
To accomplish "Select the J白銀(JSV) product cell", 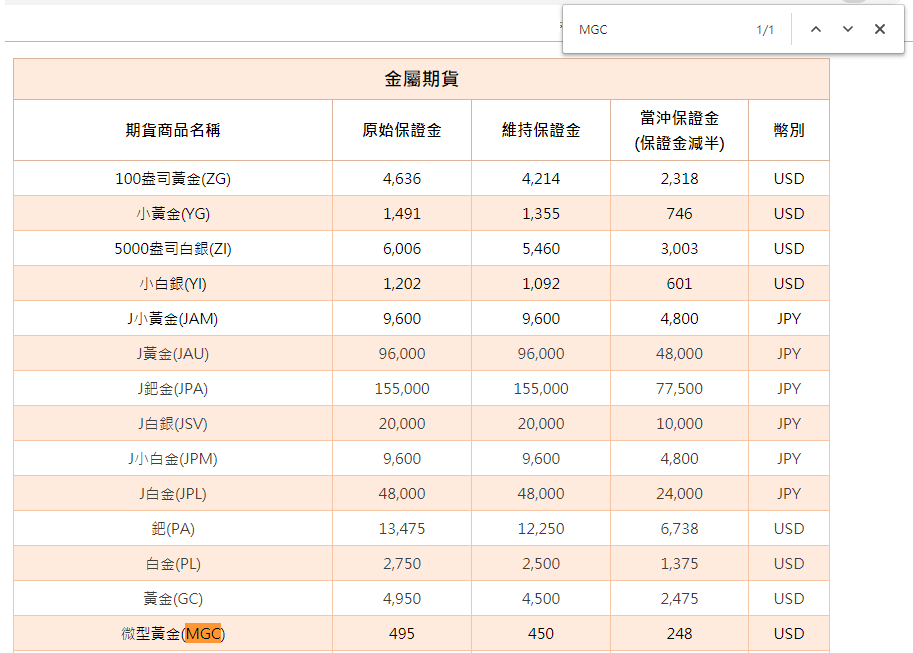I will (x=173, y=423).
